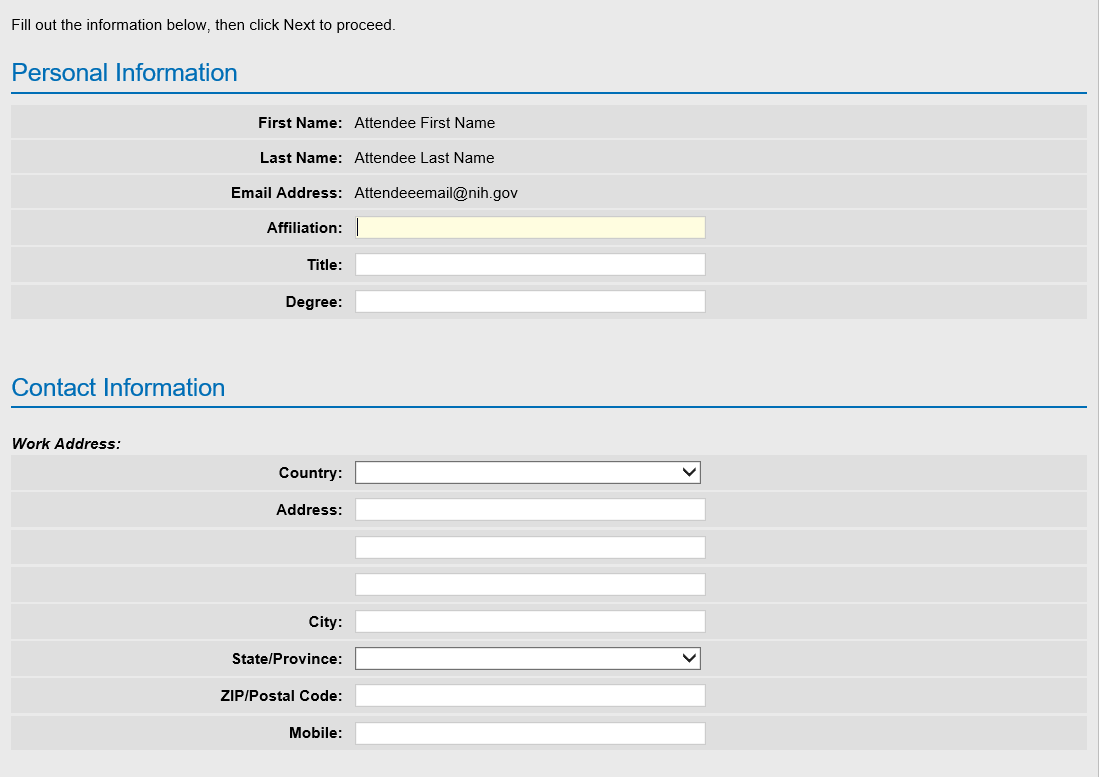The height and width of the screenshot is (777, 1099).
Task: Select the Mobile number field
Action: click(530, 733)
